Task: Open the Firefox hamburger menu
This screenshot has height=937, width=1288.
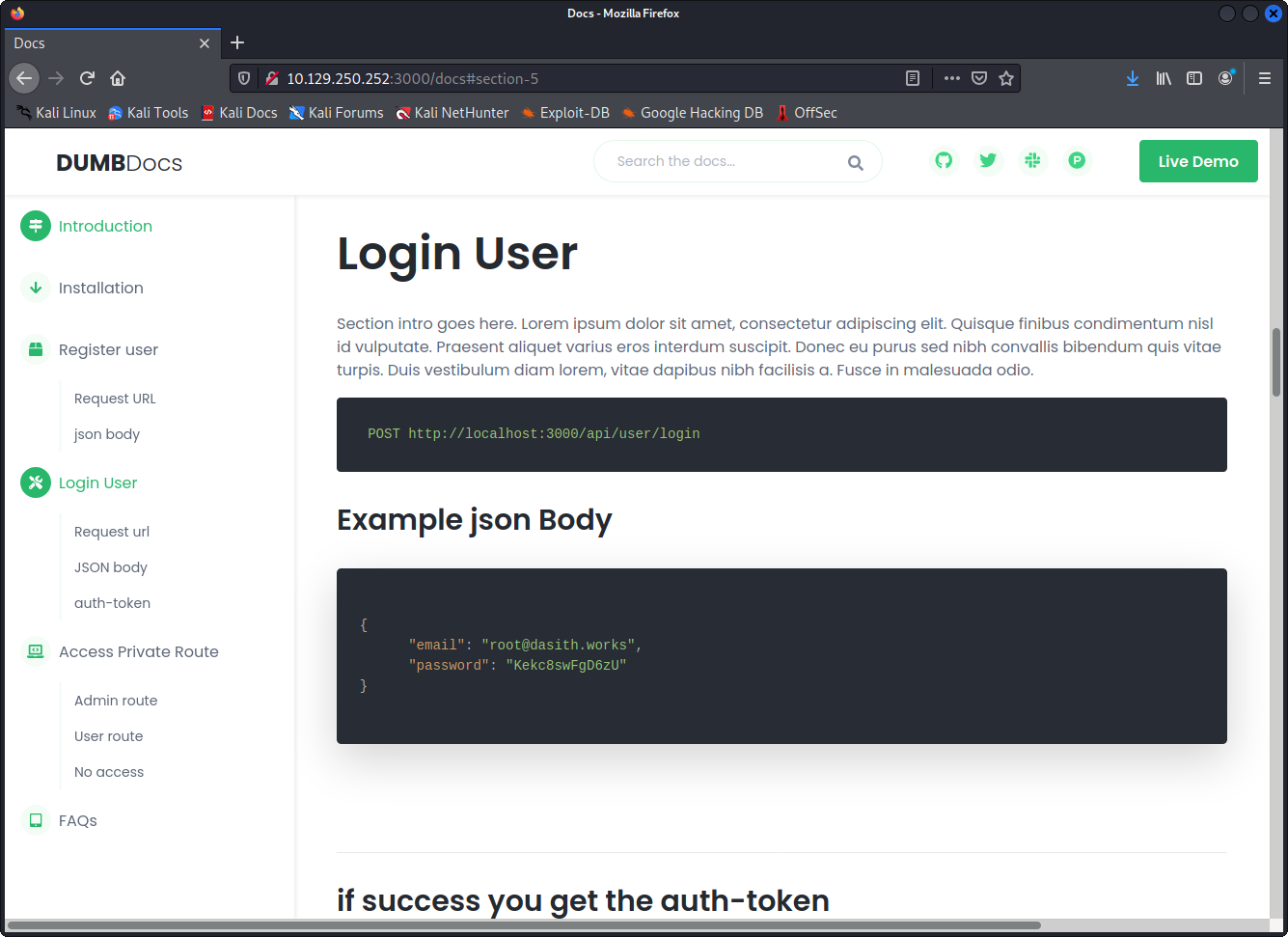Action: click(1265, 78)
